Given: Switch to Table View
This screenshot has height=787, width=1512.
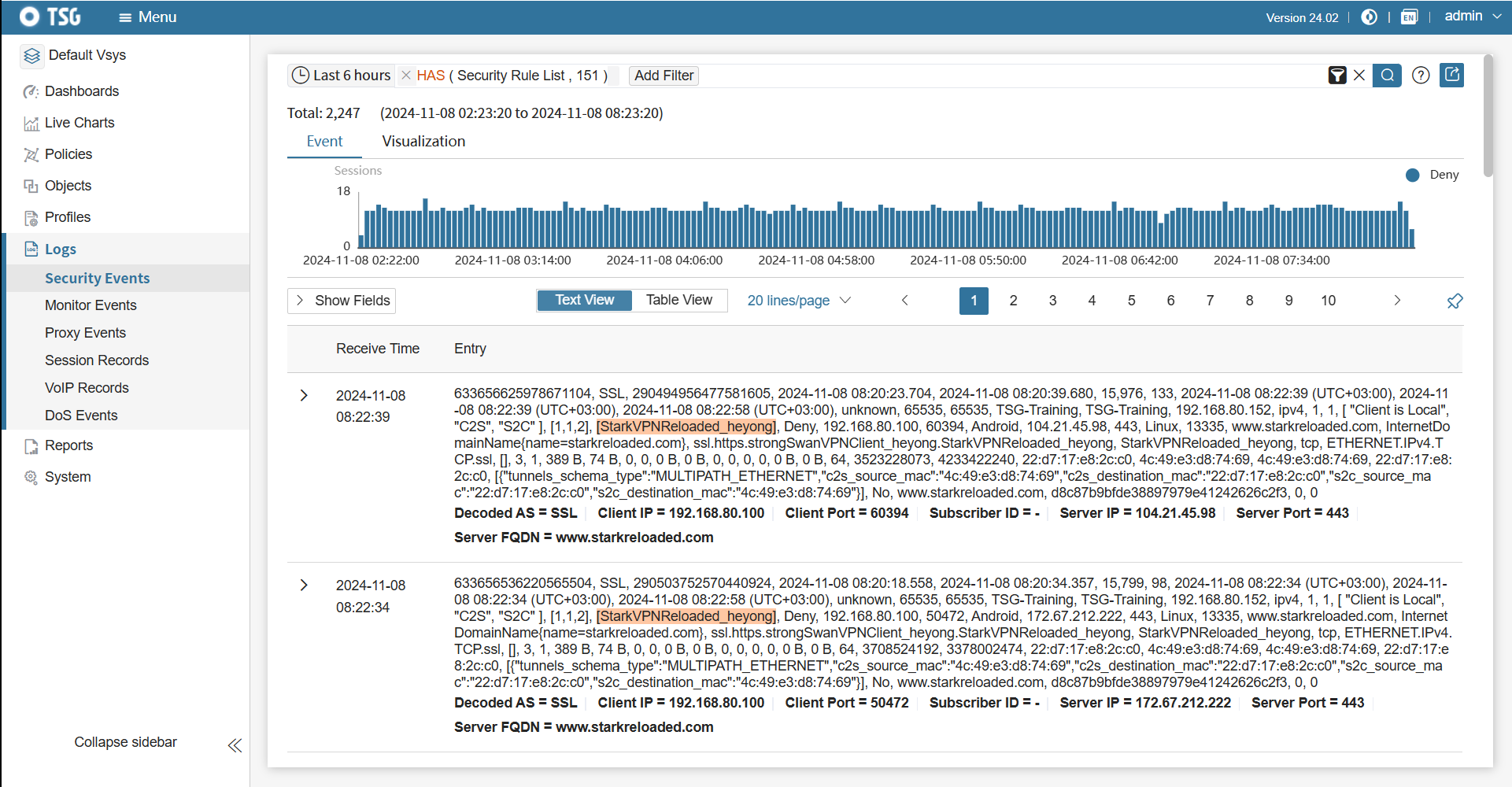Looking at the screenshot, I should (x=678, y=300).
